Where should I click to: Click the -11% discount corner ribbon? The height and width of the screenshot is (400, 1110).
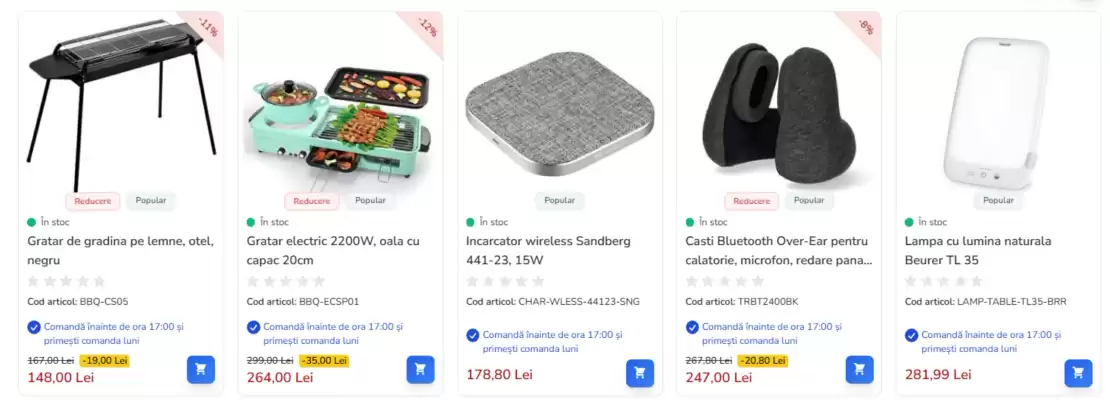pos(207,28)
